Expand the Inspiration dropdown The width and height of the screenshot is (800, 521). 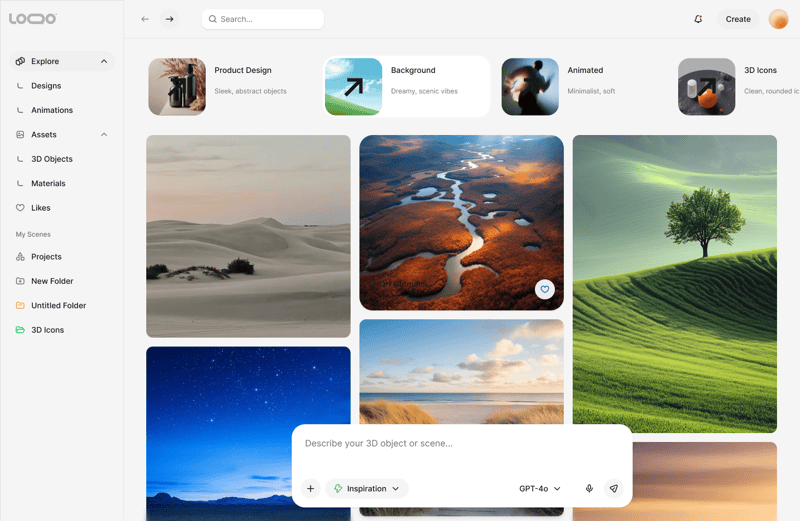click(x=367, y=488)
